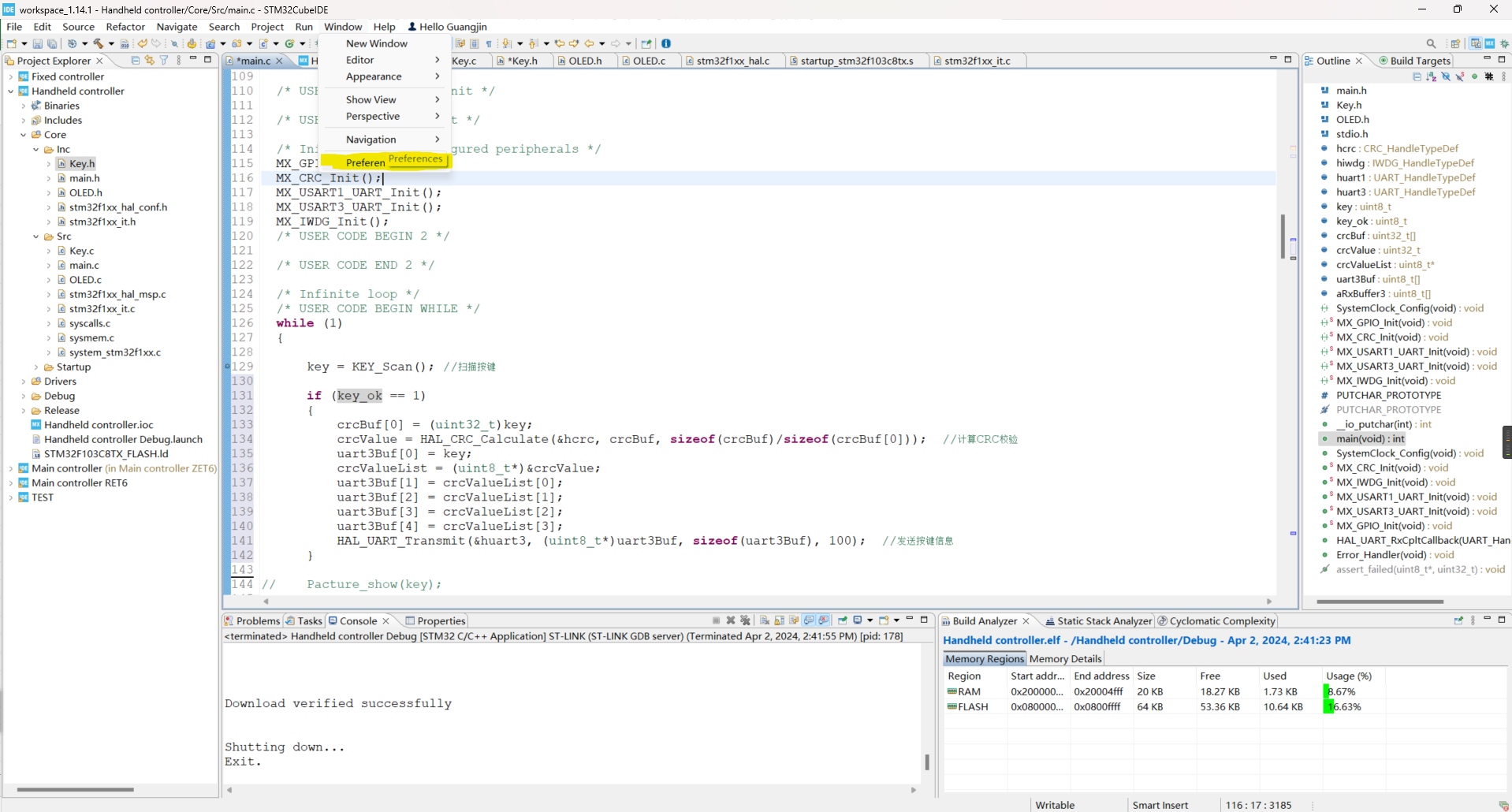Click Pin Console icon
This screenshot has width=1512, height=812.
pos(843,620)
